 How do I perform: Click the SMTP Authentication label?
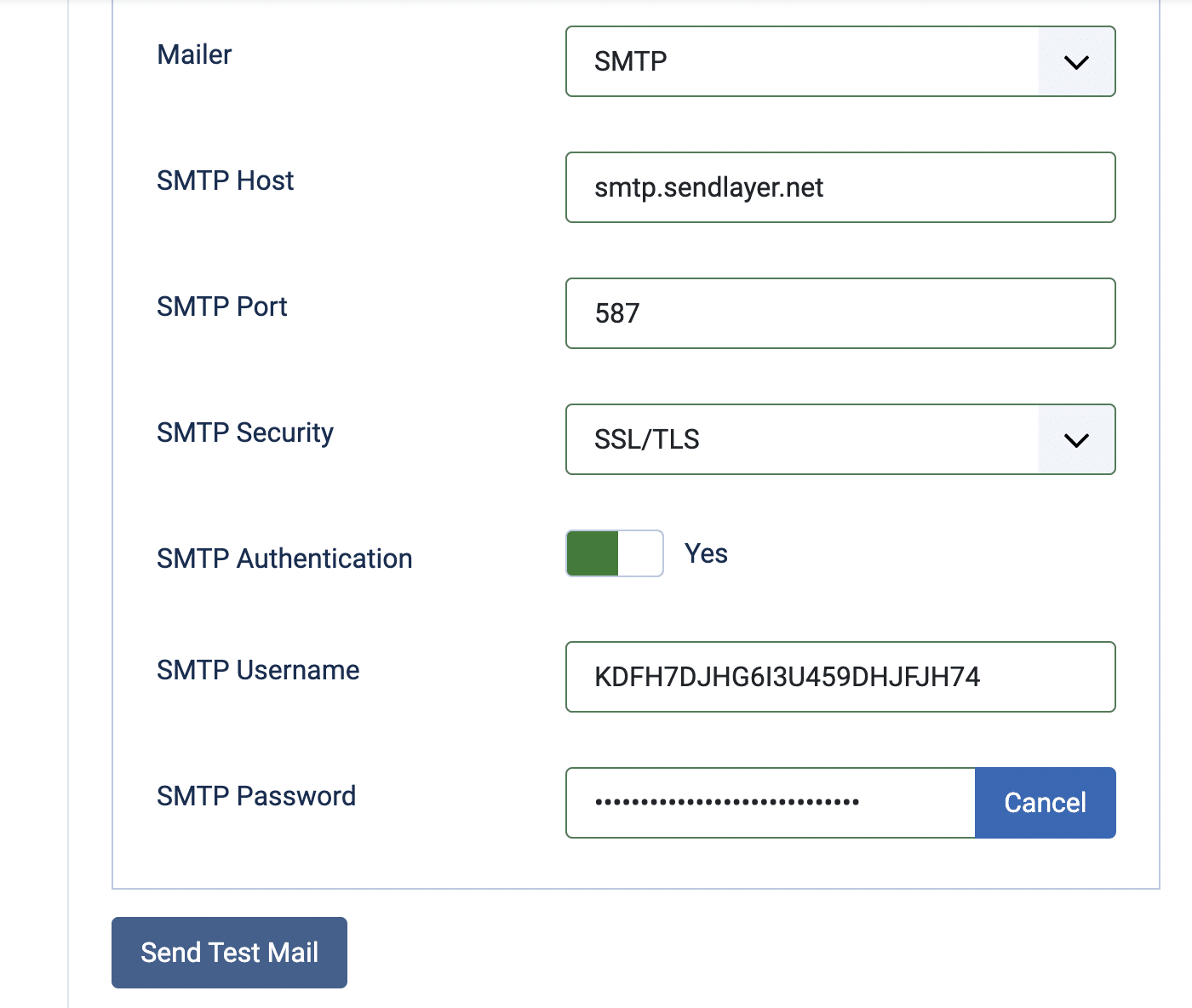pyautogui.click(x=284, y=558)
